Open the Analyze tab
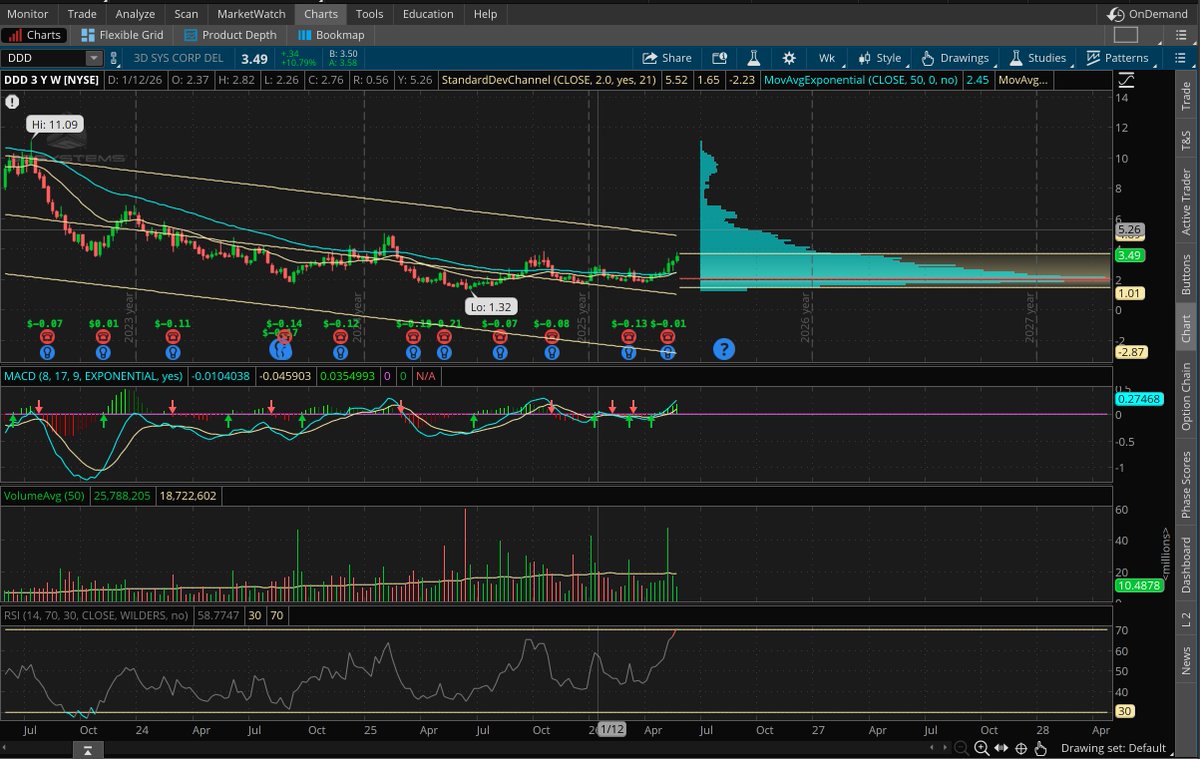The height and width of the screenshot is (759, 1200). point(135,14)
